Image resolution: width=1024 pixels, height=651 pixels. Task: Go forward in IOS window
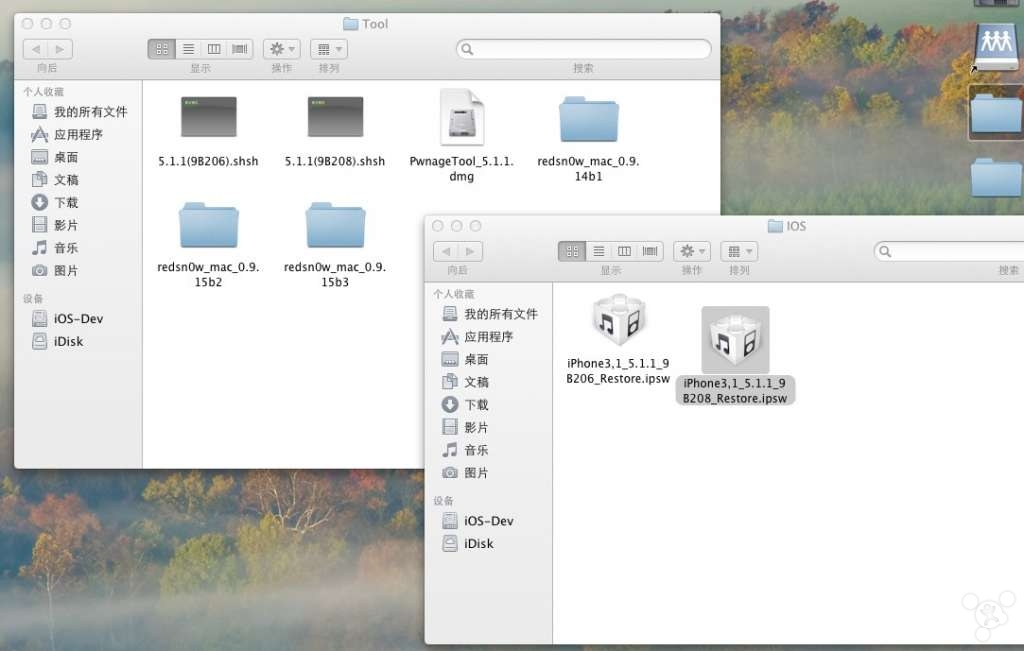click(470, 251)
